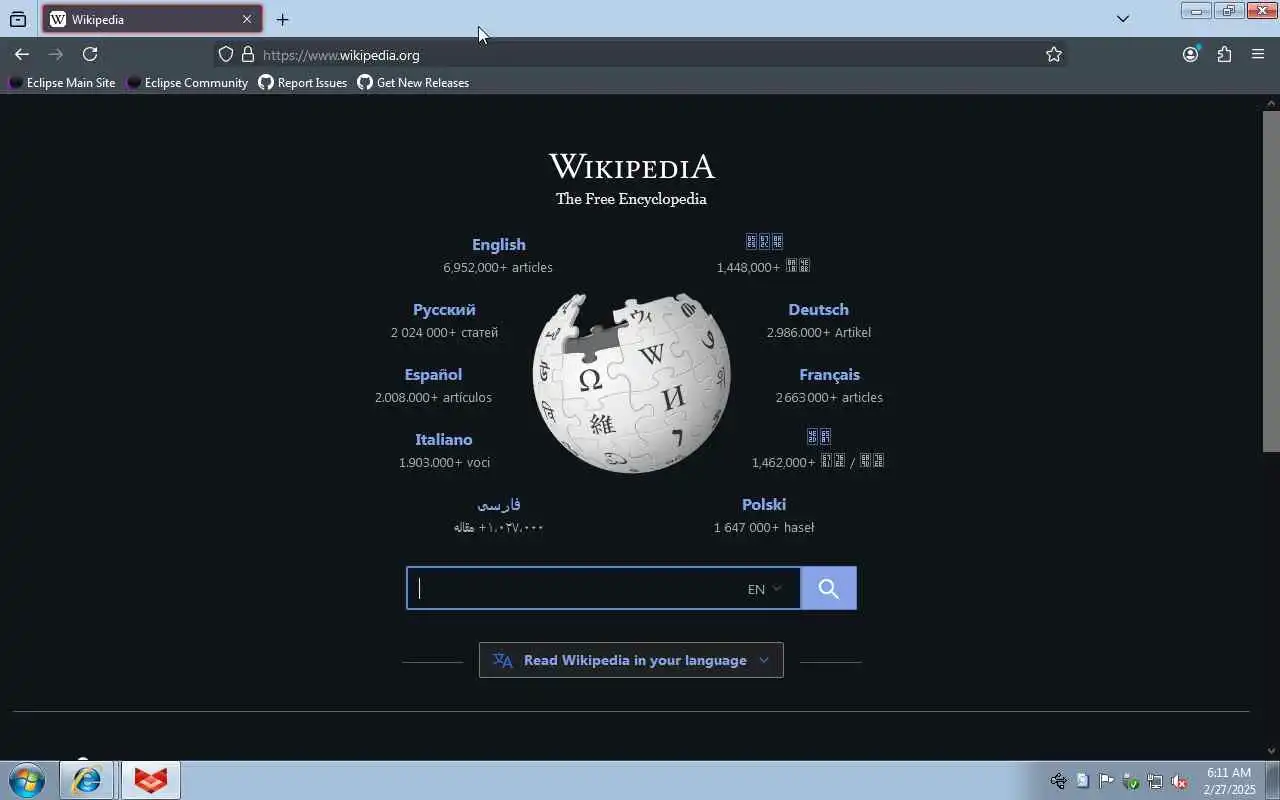Click the scrollbar up arrow
Screen dimensions: 1280x800
[1271, 103]
